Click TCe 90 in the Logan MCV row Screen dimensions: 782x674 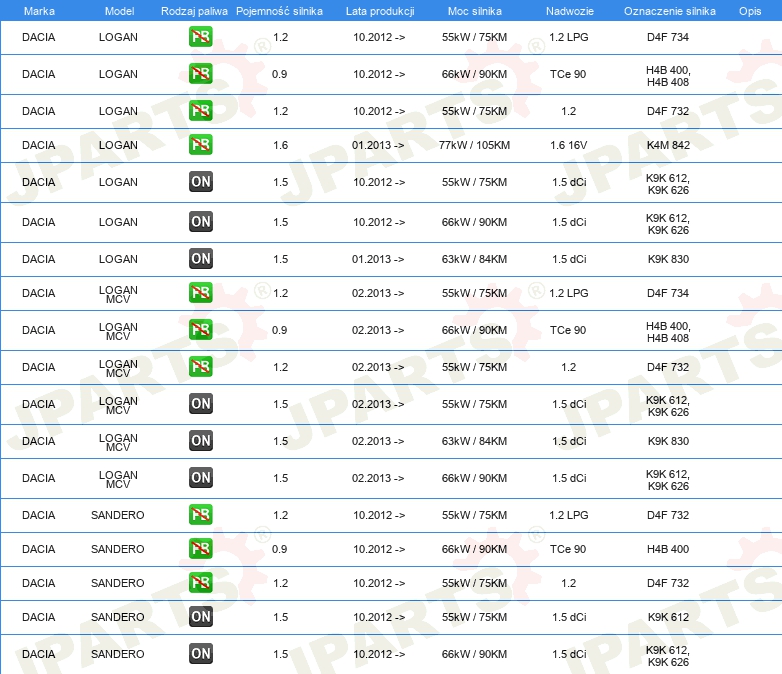(x=568, y=330)
